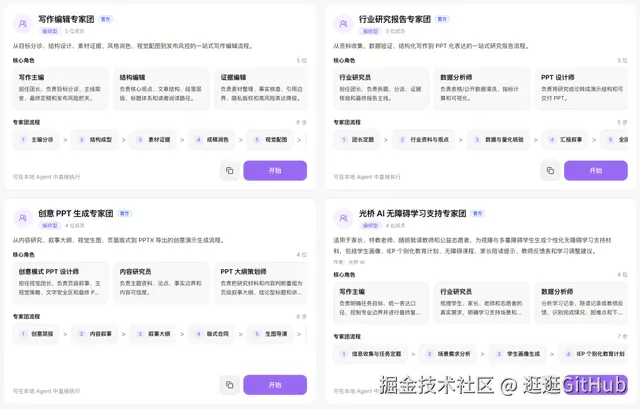
Task: Select the 写作主编 role card in 光桥 AI card
Action: [381, 303]
